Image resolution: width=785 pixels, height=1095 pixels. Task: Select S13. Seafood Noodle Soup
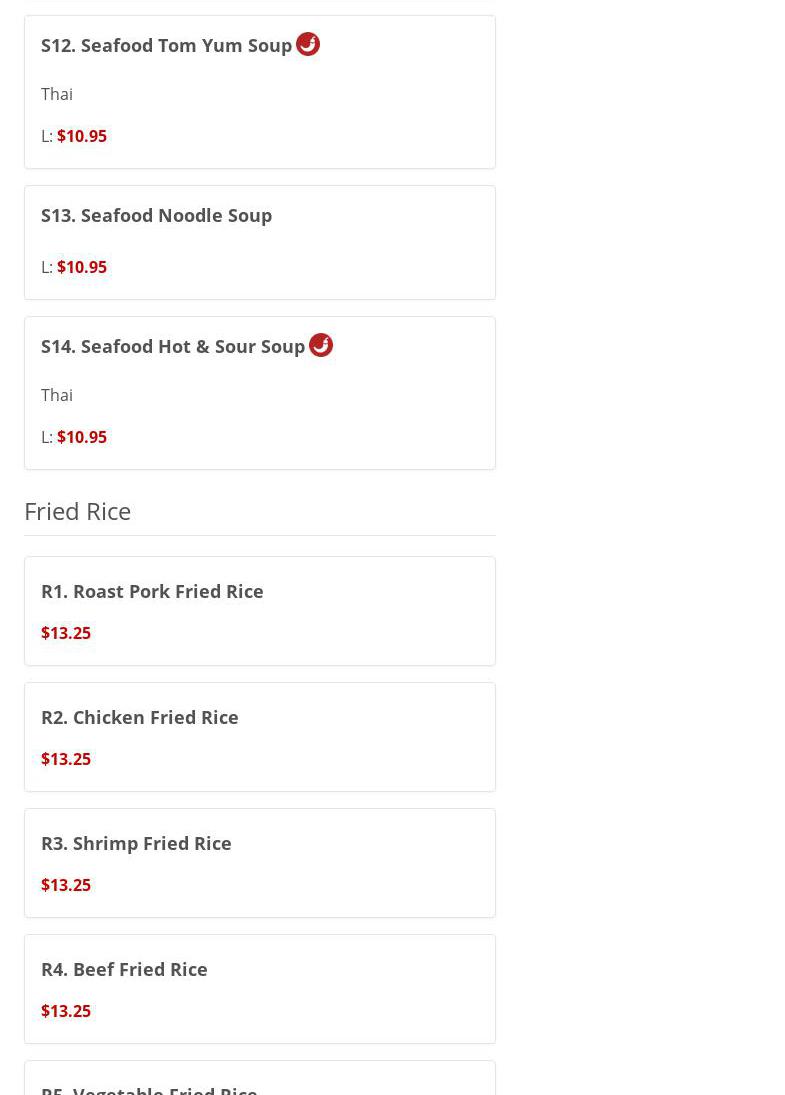click(x=156, y=216)
